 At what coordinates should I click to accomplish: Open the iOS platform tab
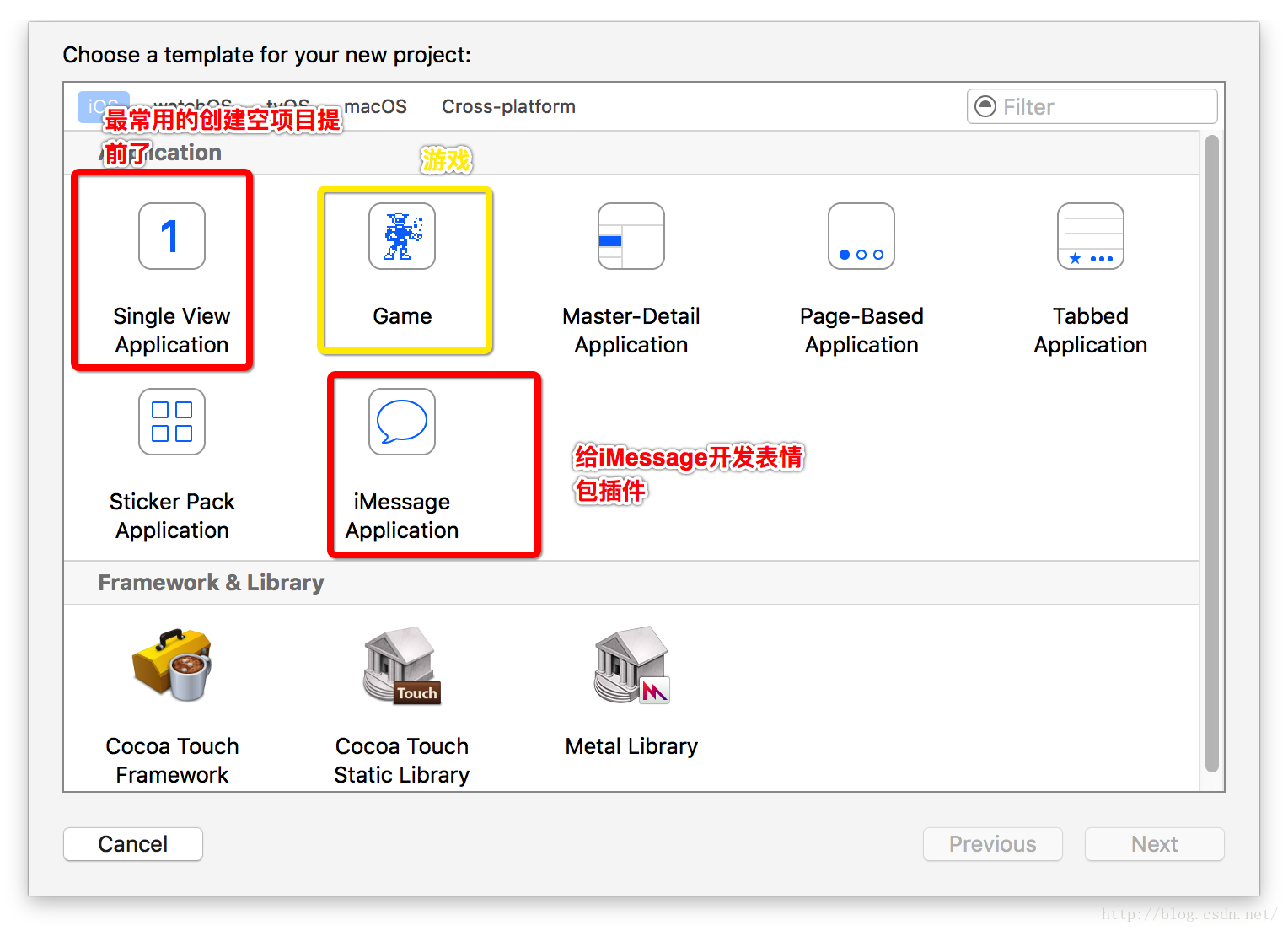(x=104, y=106)
